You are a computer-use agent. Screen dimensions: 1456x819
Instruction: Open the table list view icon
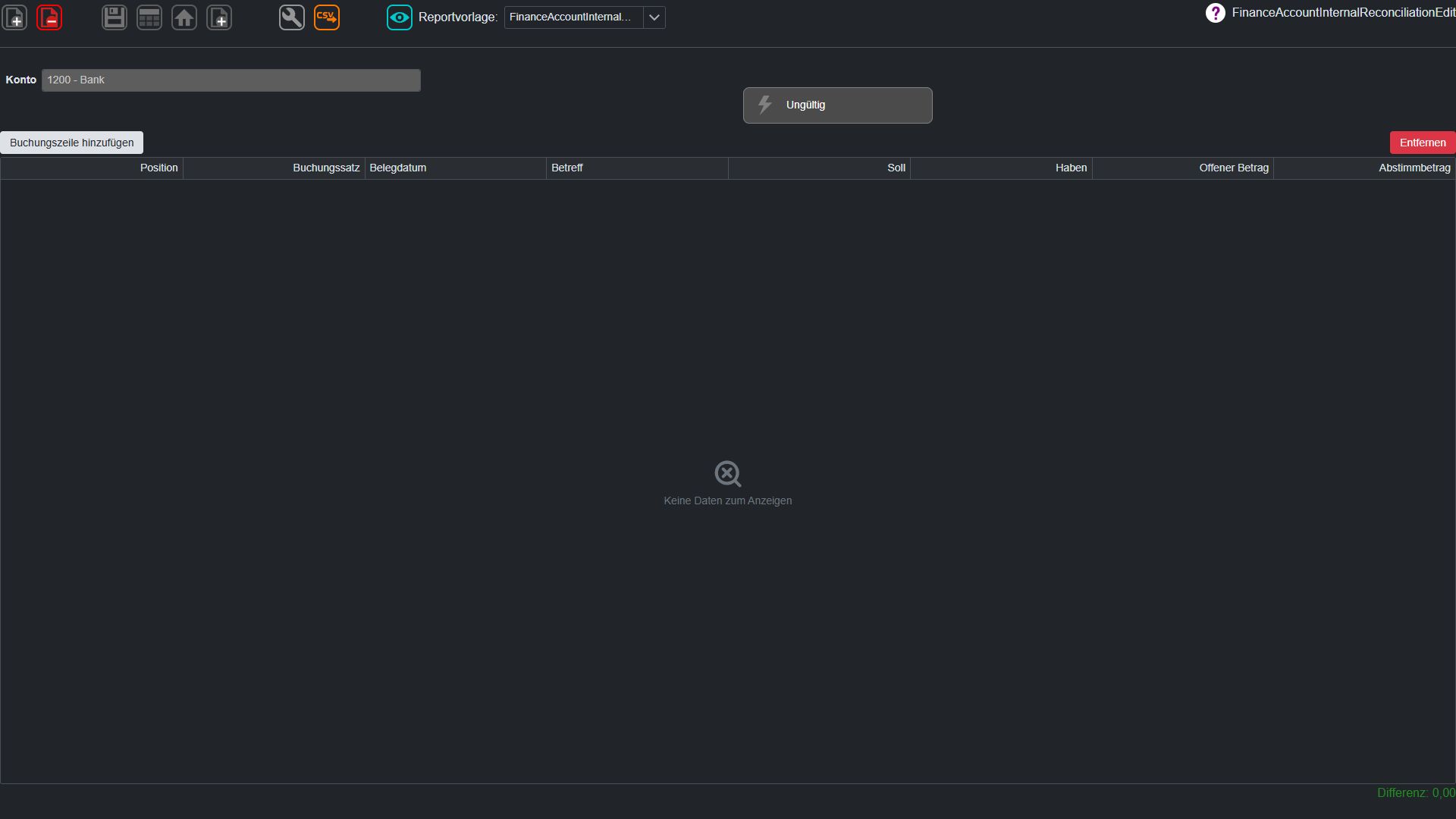pyautogui.click(x=149, y=17)
